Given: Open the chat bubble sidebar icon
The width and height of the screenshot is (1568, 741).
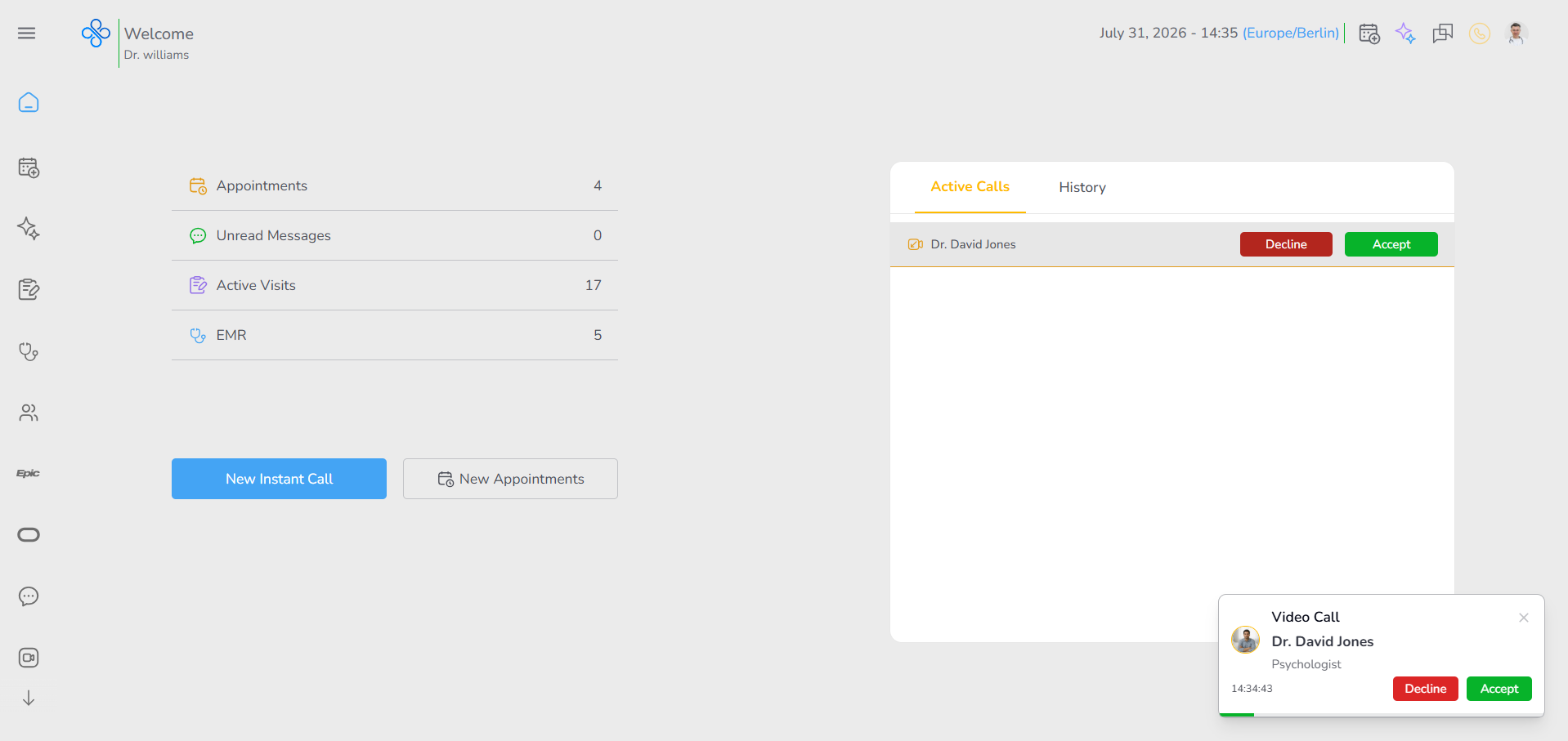Looking at the screenshot, I should tap(29, 596).
